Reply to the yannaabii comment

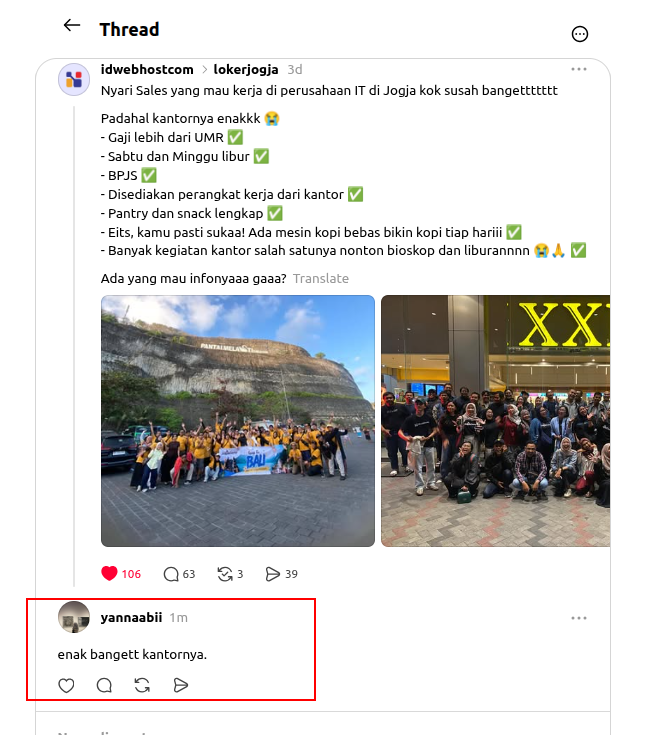click(104, 685)
